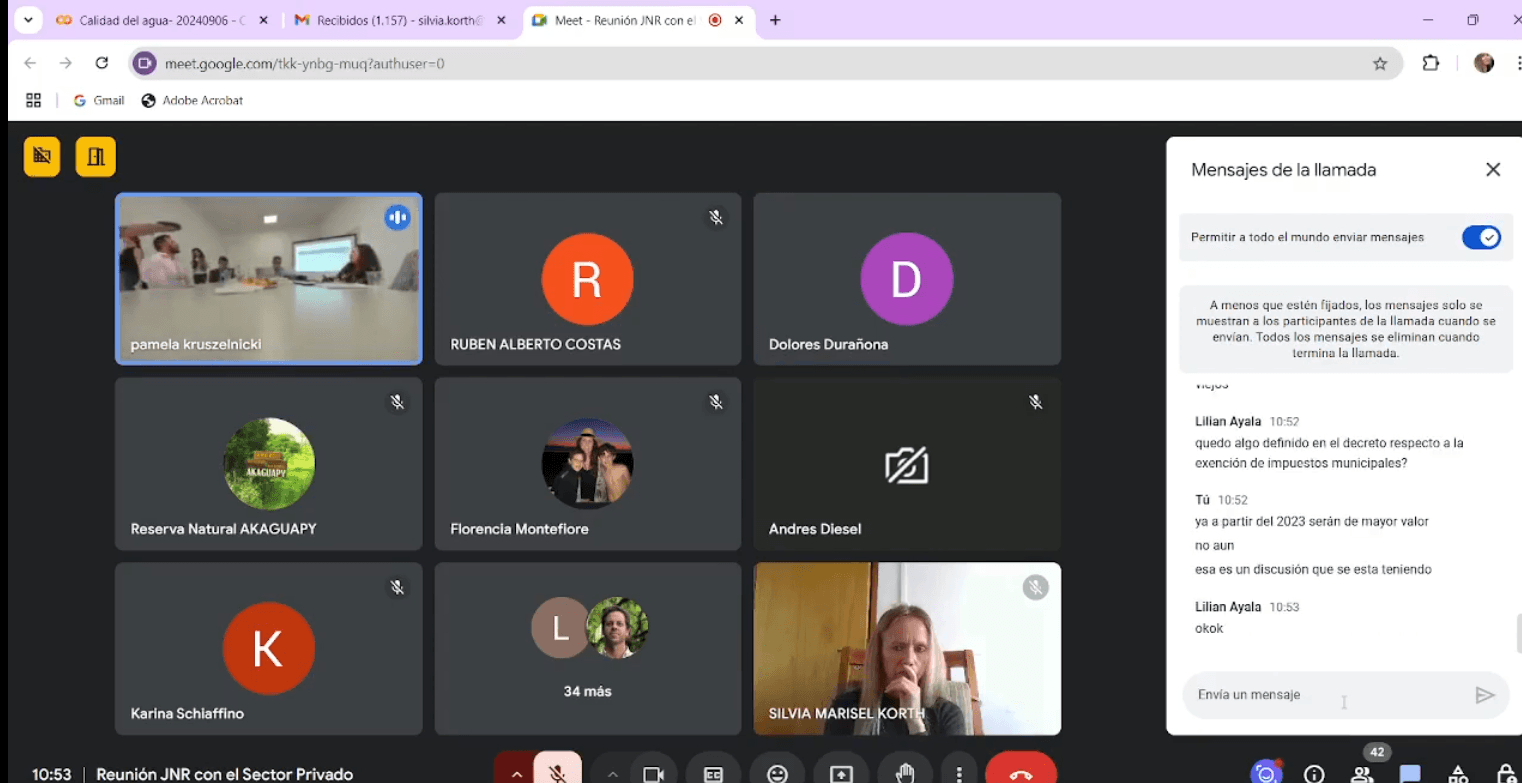Open the emoji reactions button
This screenshot has width=1522, height=783.
coord(777,773)
